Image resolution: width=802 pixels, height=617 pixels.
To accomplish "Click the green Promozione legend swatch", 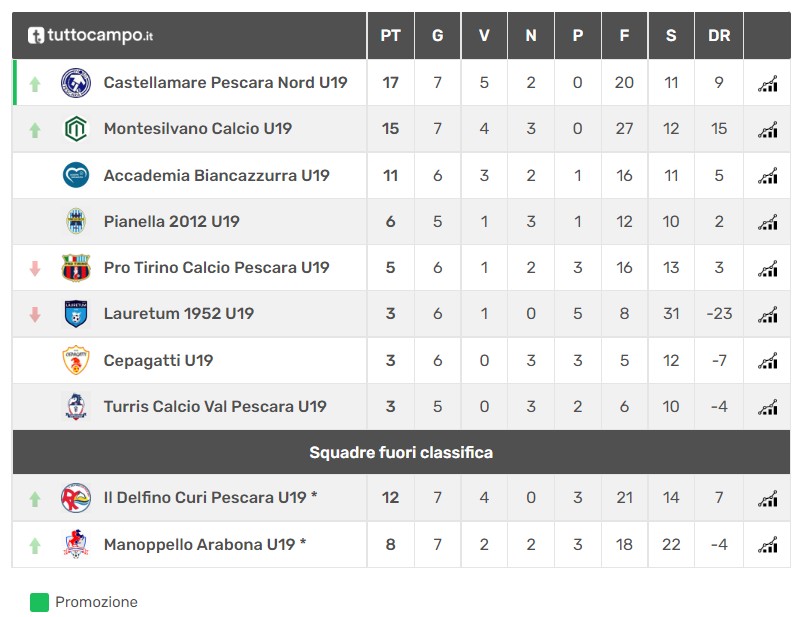I will [39, 602].
